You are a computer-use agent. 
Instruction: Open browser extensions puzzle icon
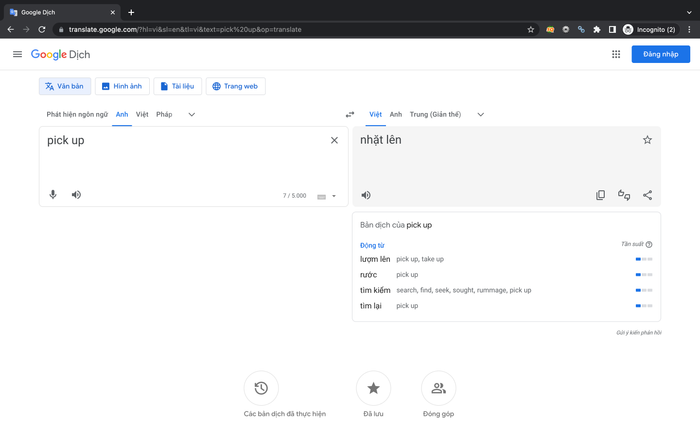click(596, 29)
